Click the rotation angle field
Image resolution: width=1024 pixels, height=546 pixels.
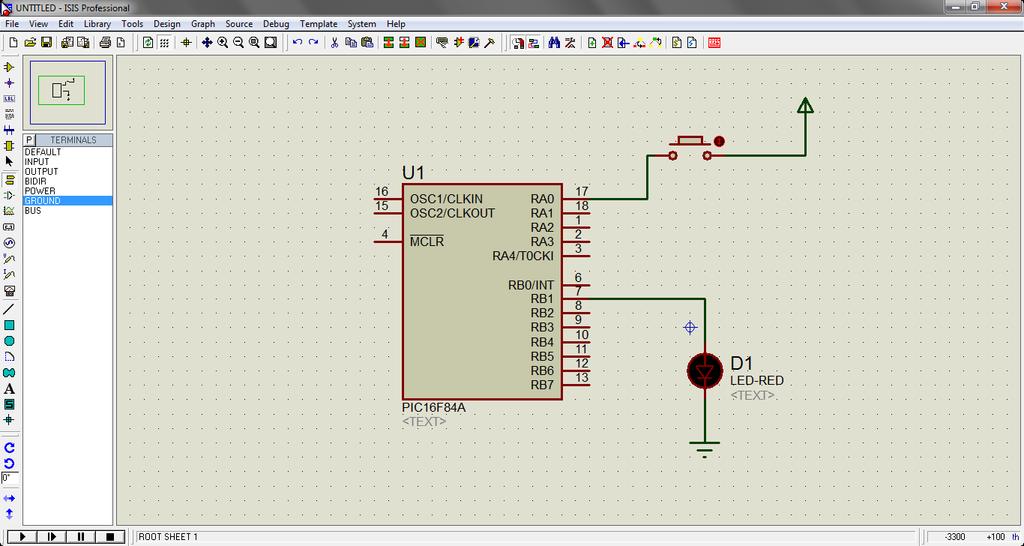pyautogui.click(x=10, y=479)
